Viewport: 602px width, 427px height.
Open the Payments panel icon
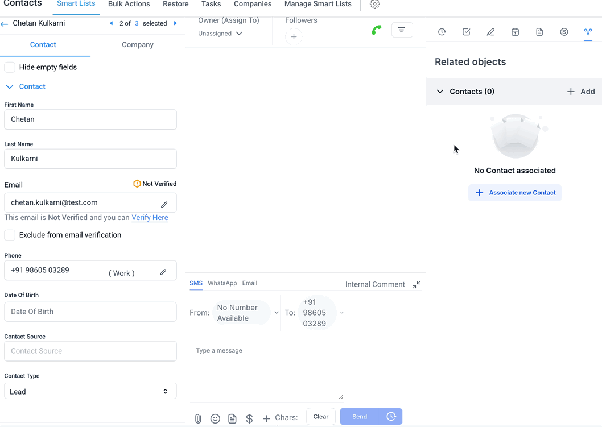[564, 32]
